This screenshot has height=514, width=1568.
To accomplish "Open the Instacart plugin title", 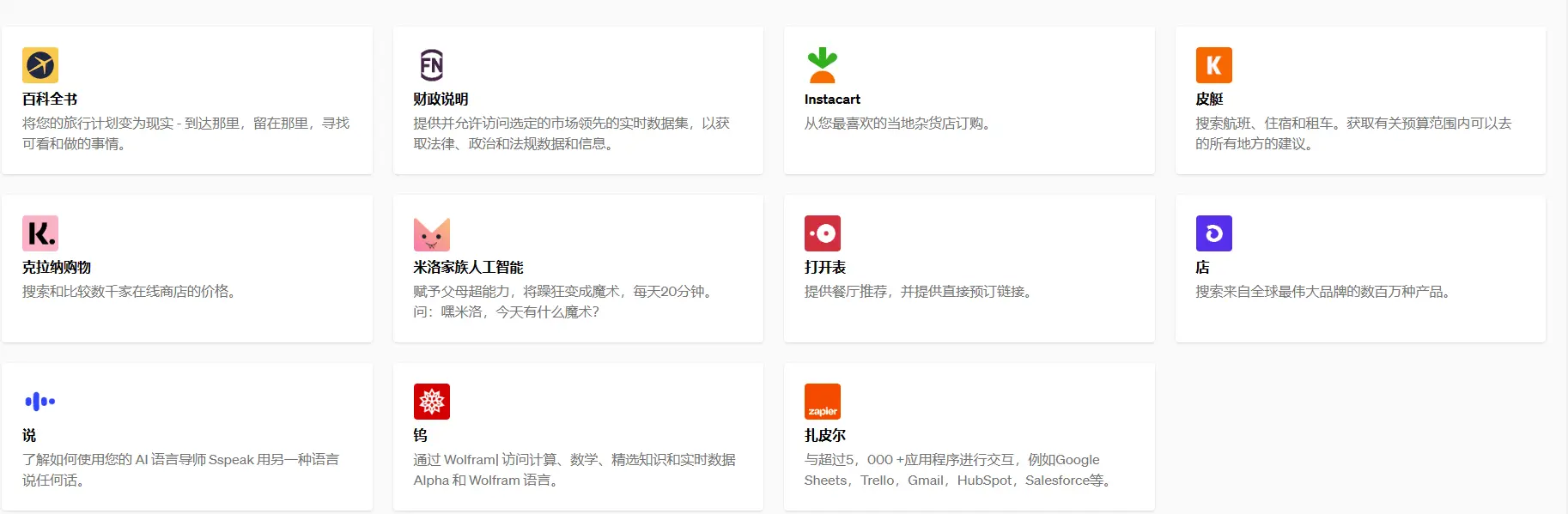I will pyautogui.click(x=832, y=100).
